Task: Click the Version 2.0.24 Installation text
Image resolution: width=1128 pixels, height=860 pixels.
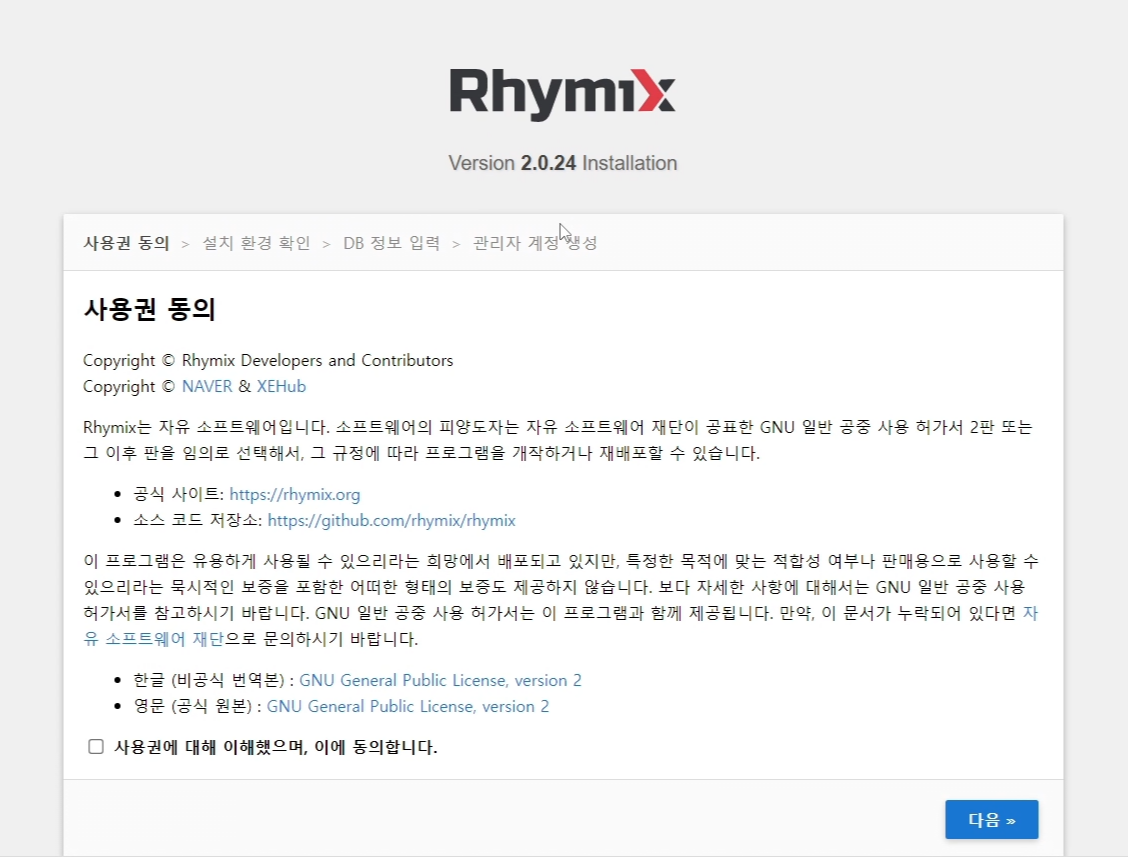Action: pyautogui.click(x=563, y=163)
